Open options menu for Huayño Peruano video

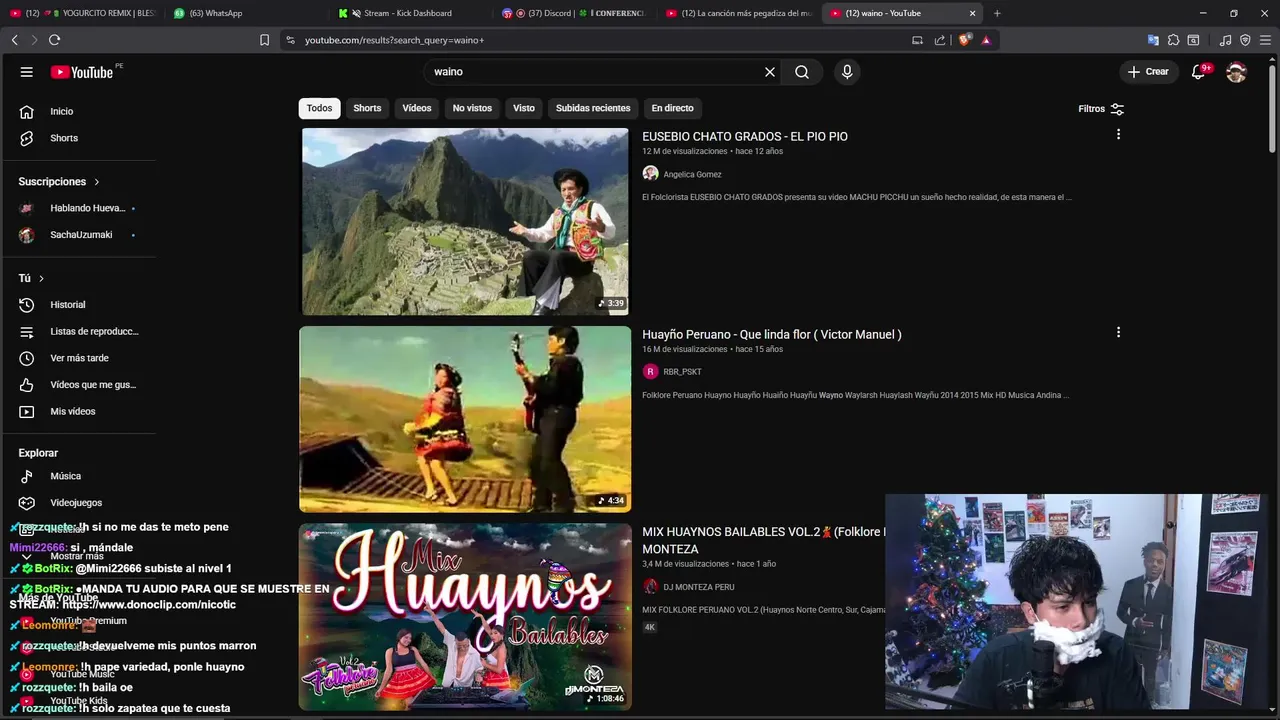coord(1118,332)
